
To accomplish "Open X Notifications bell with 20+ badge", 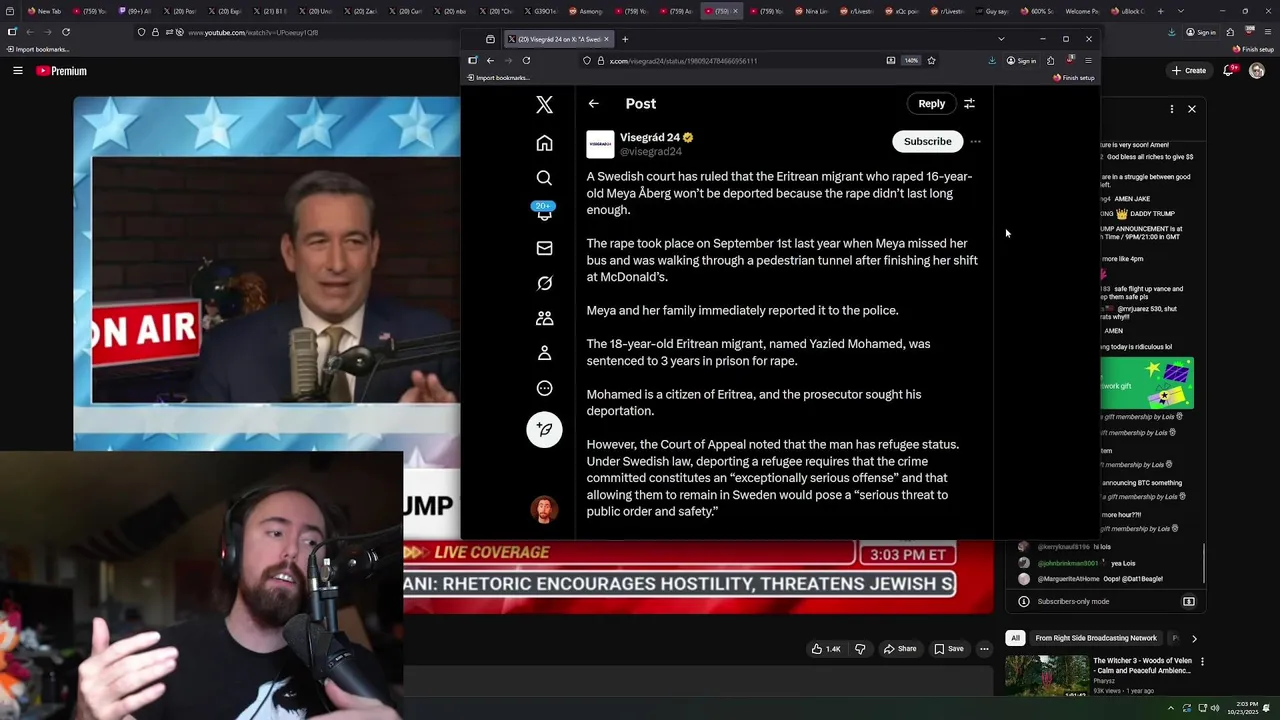I will point(544,212).
